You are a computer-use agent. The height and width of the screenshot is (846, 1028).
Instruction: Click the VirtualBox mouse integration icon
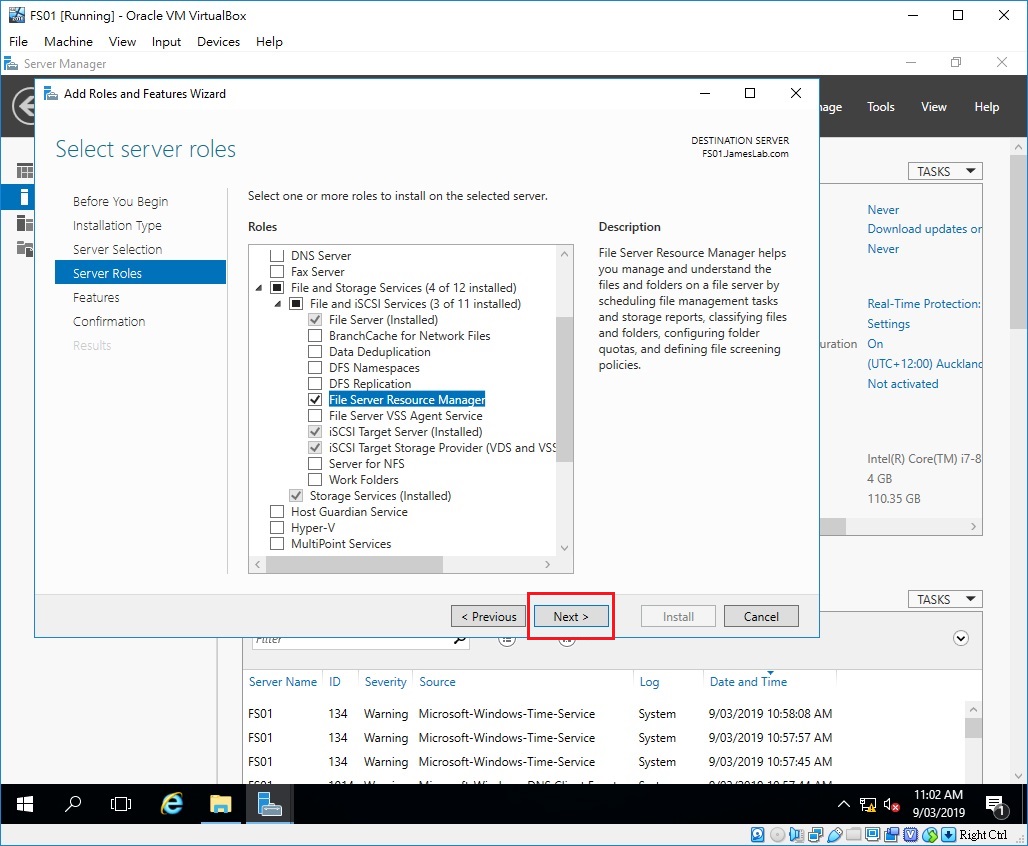[x=930, y=835]
